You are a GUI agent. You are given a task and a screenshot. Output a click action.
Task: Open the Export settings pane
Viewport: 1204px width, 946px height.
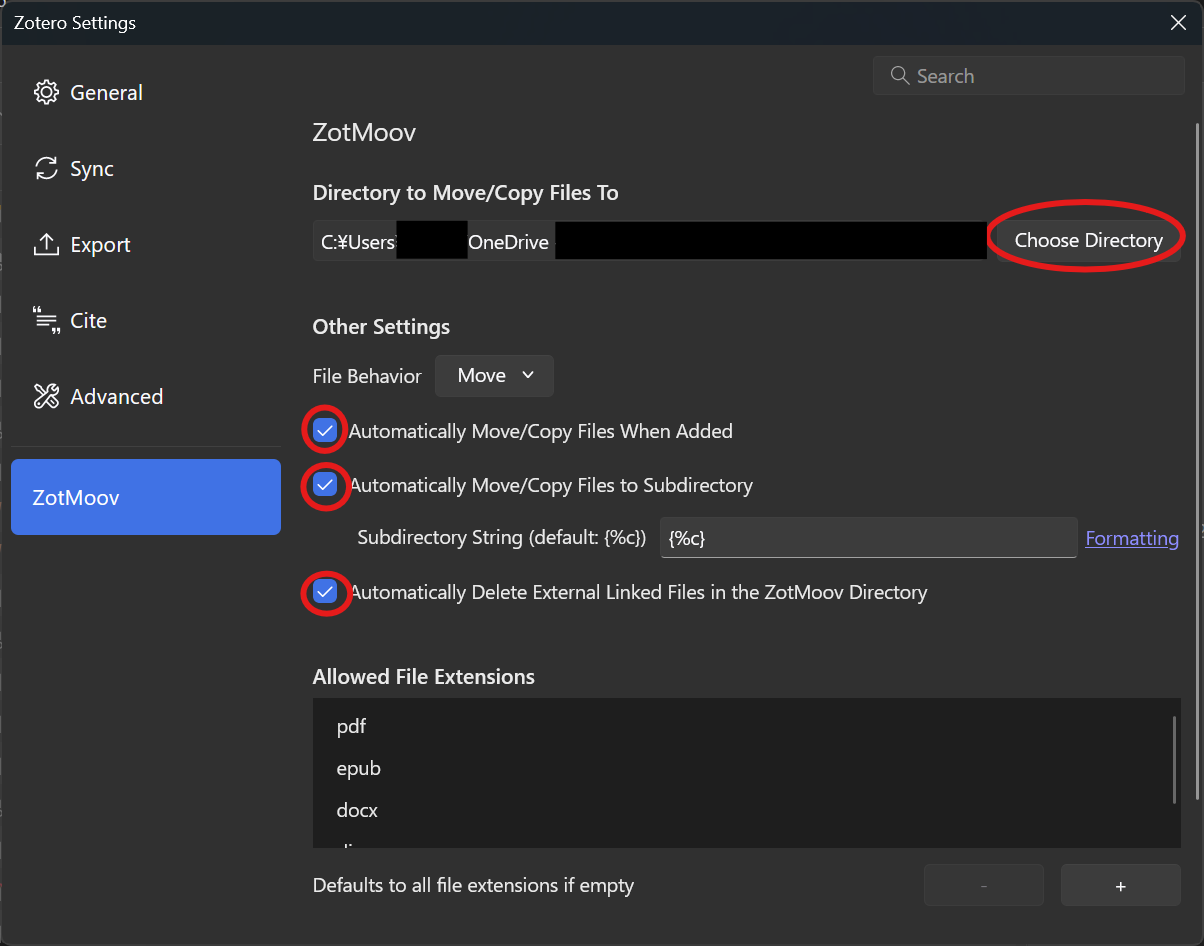[x=146, y=245]
